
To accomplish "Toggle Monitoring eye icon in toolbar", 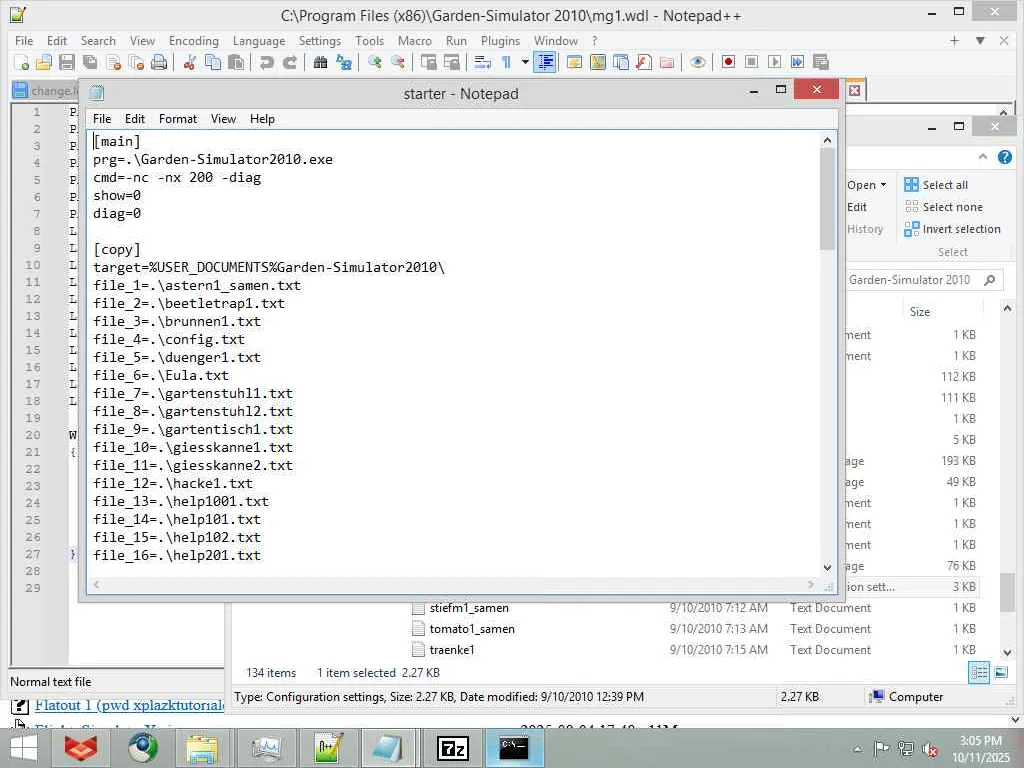I will pyautogui.click(x=697, y=62).
